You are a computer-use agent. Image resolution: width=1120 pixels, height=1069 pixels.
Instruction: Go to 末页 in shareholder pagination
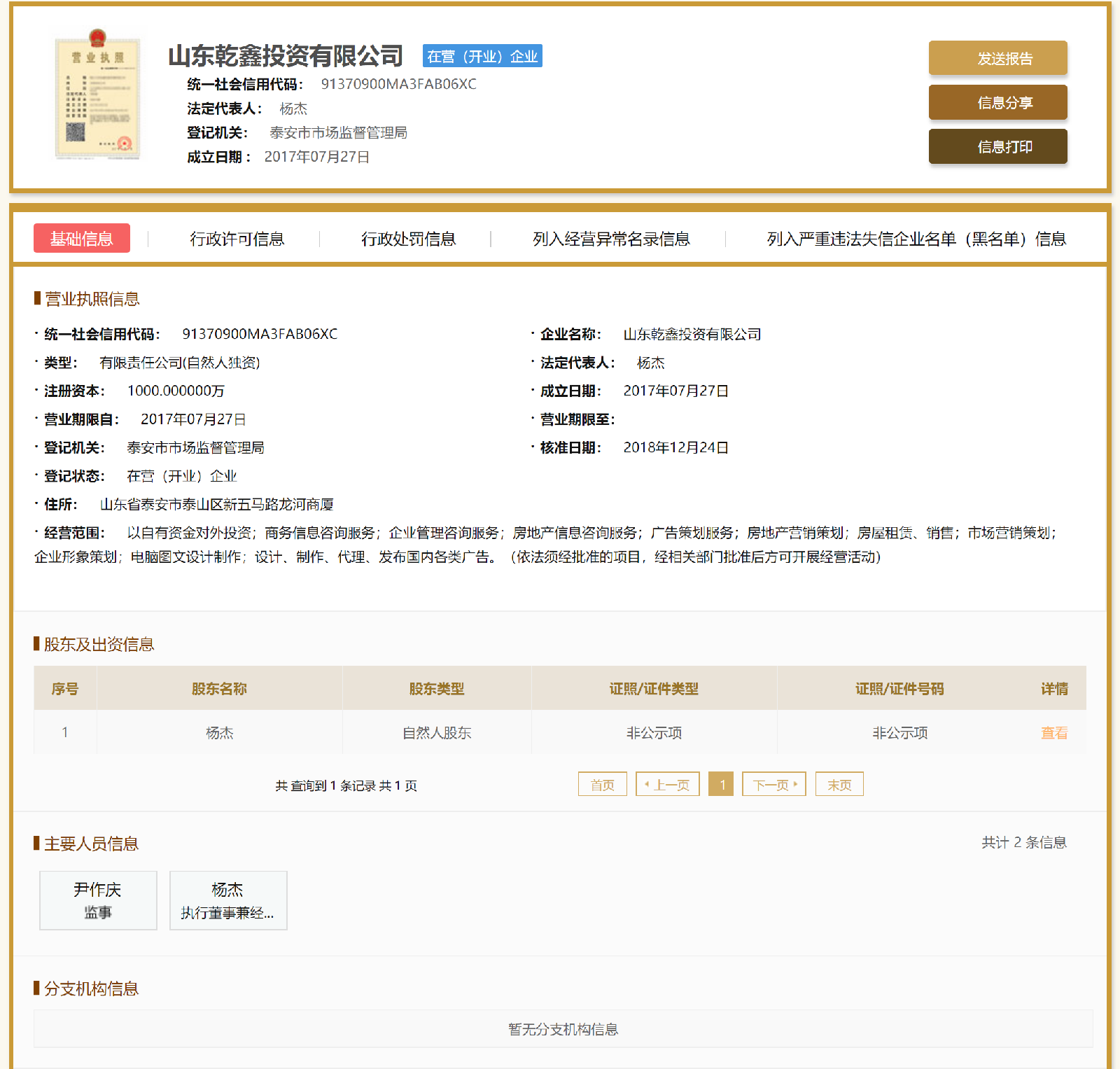point(839,784)
